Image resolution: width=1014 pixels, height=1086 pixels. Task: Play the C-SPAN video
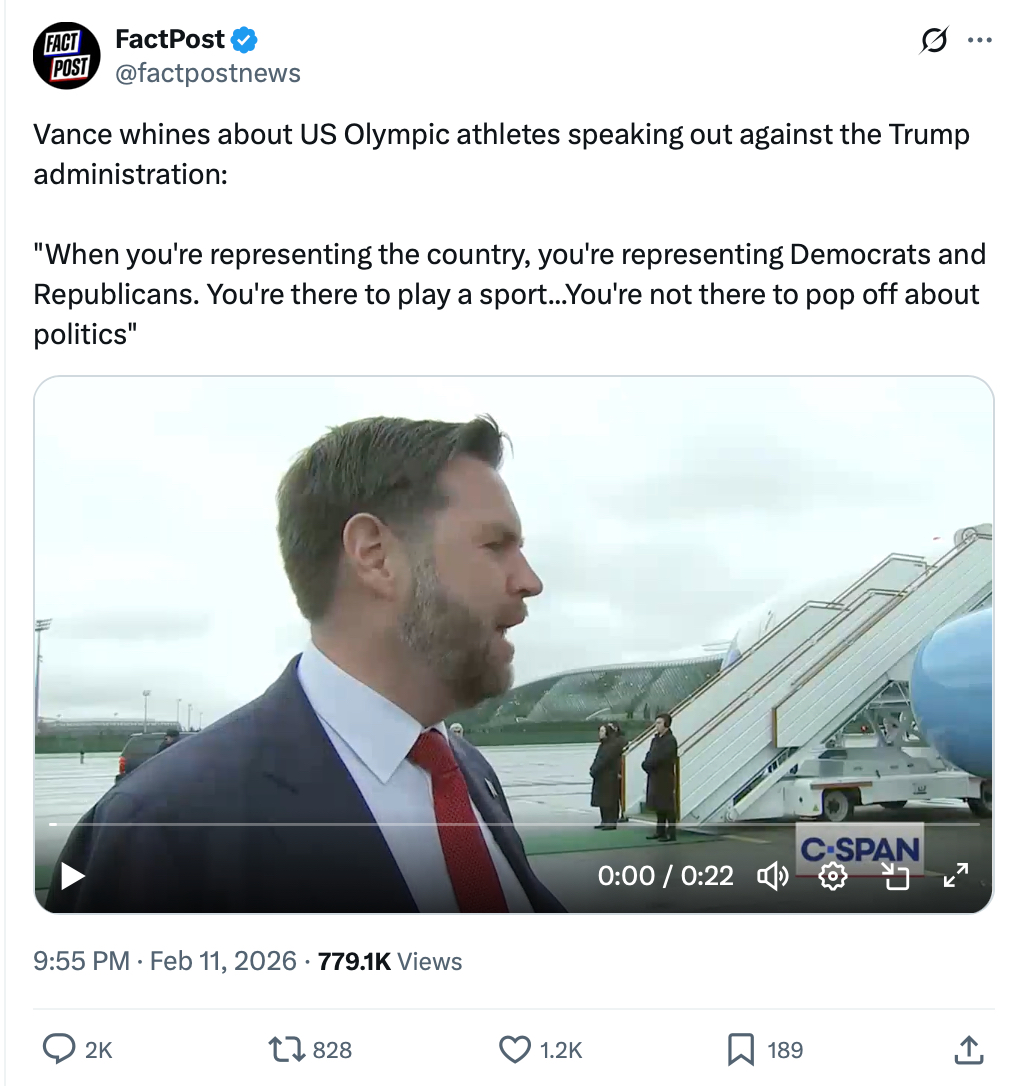click(73, 876)
